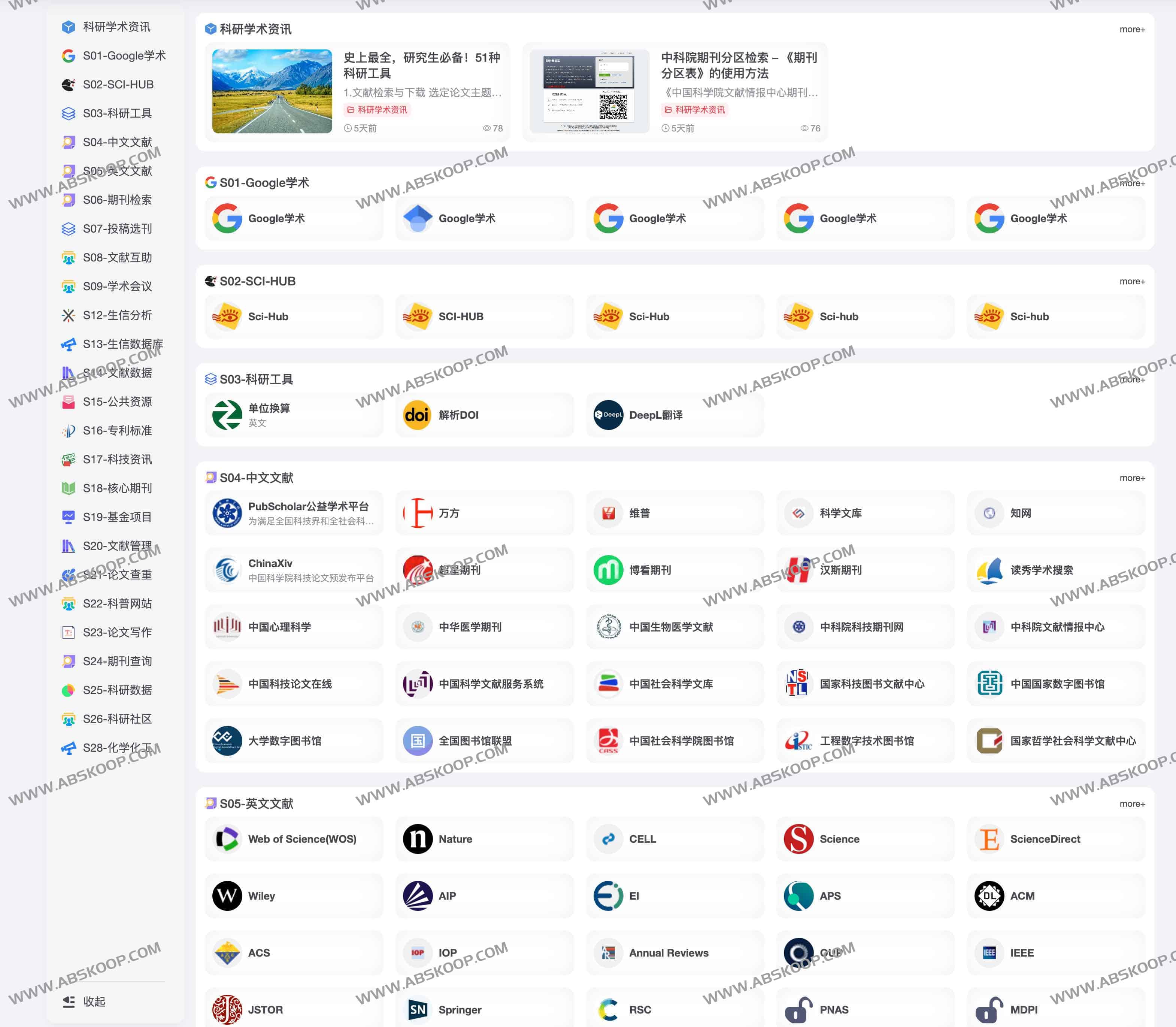Open the DeepL翻译 icon

tap(608, 415)
